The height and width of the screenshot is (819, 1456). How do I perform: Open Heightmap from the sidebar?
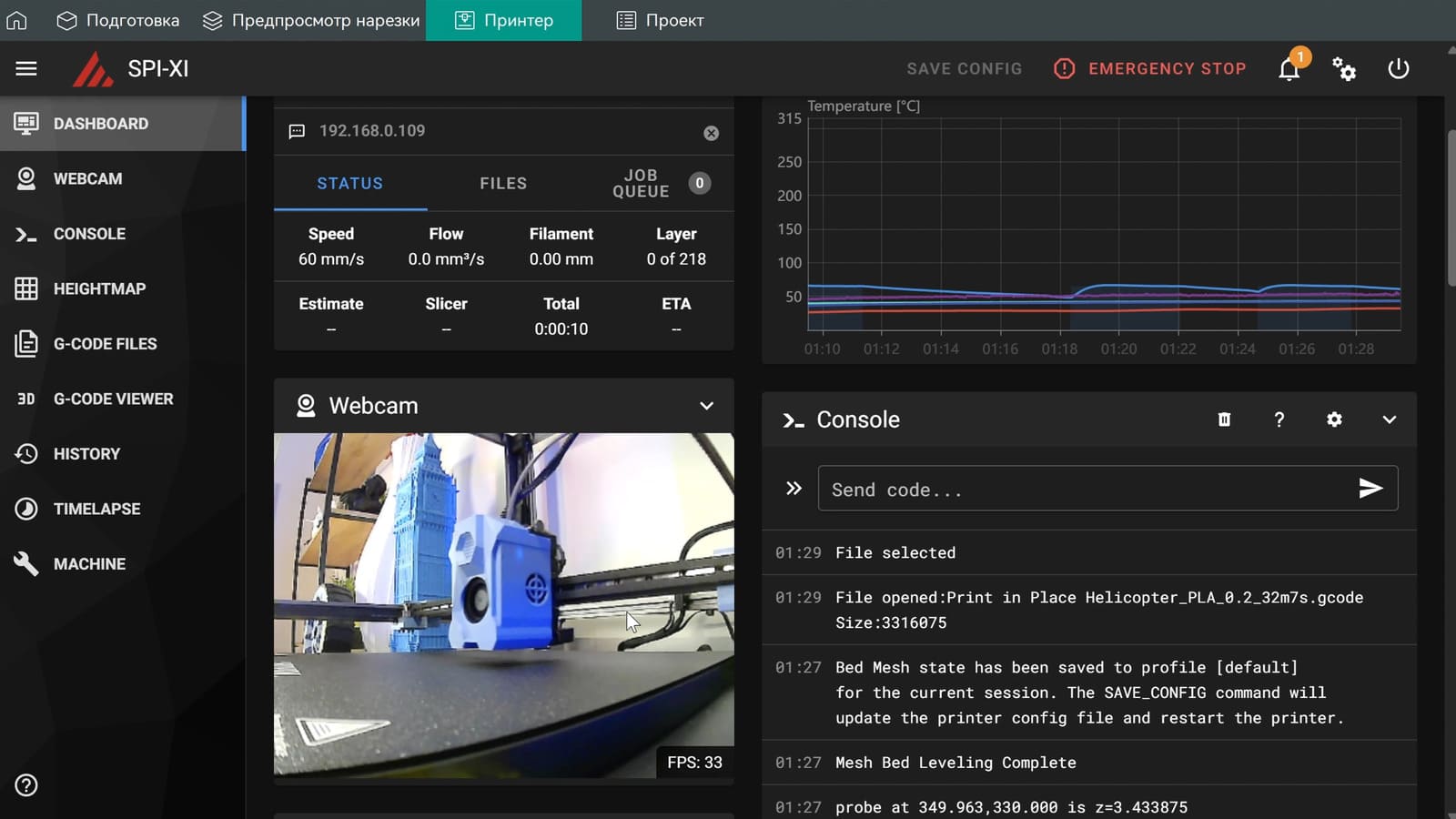coord(99,288)
